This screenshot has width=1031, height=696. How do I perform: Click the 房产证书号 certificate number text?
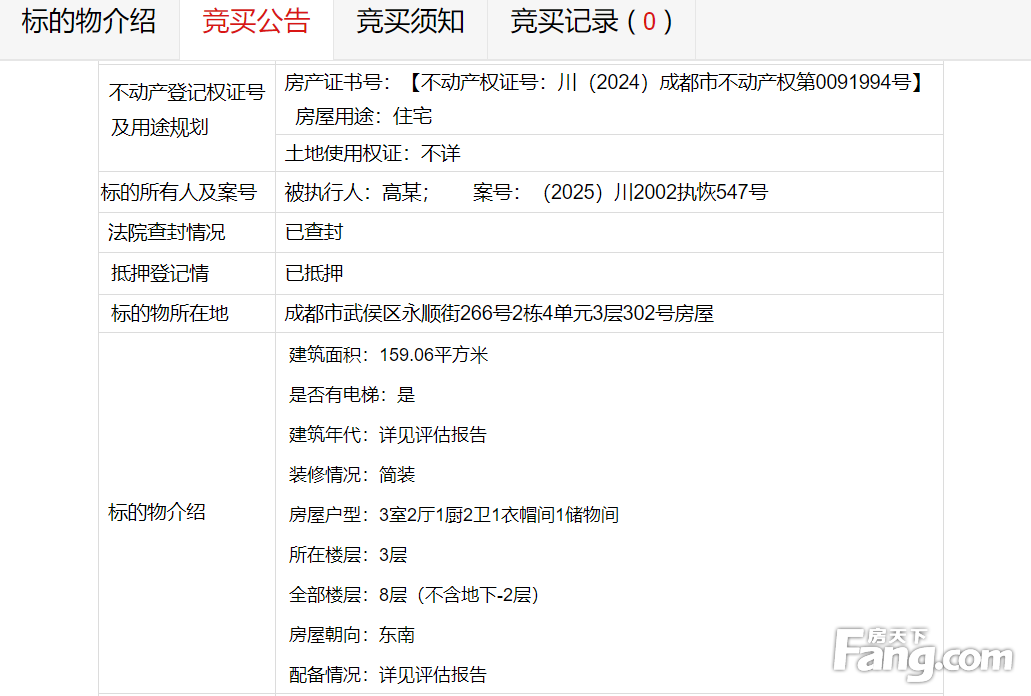603,83
